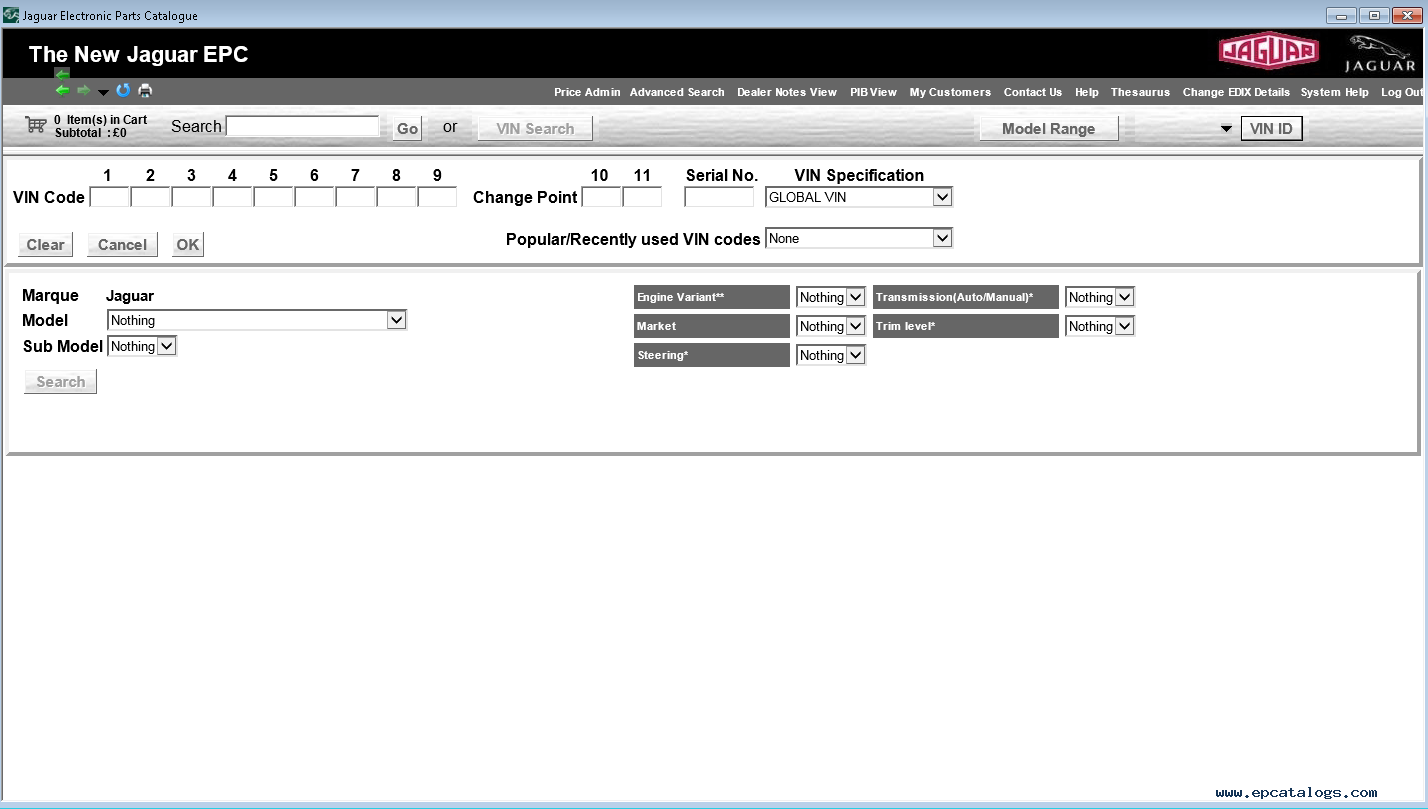Image resolution: width=1428 pixels, height=809 pixels.
Task: Open the Transmission(Auto/Manual) dropdown
Action: tap(1100, 297)
